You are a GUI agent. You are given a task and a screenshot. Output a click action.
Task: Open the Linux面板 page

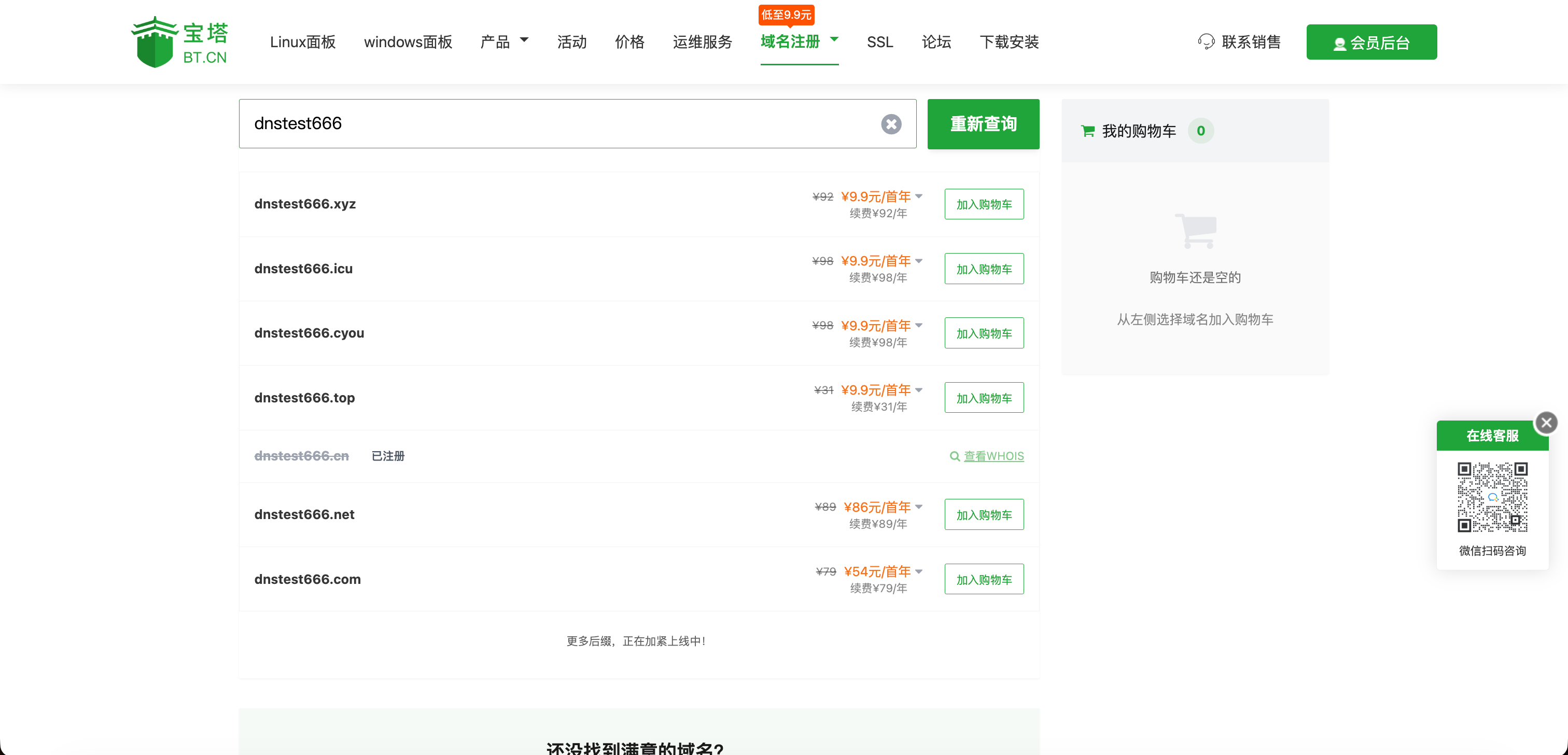coord(302,42)
